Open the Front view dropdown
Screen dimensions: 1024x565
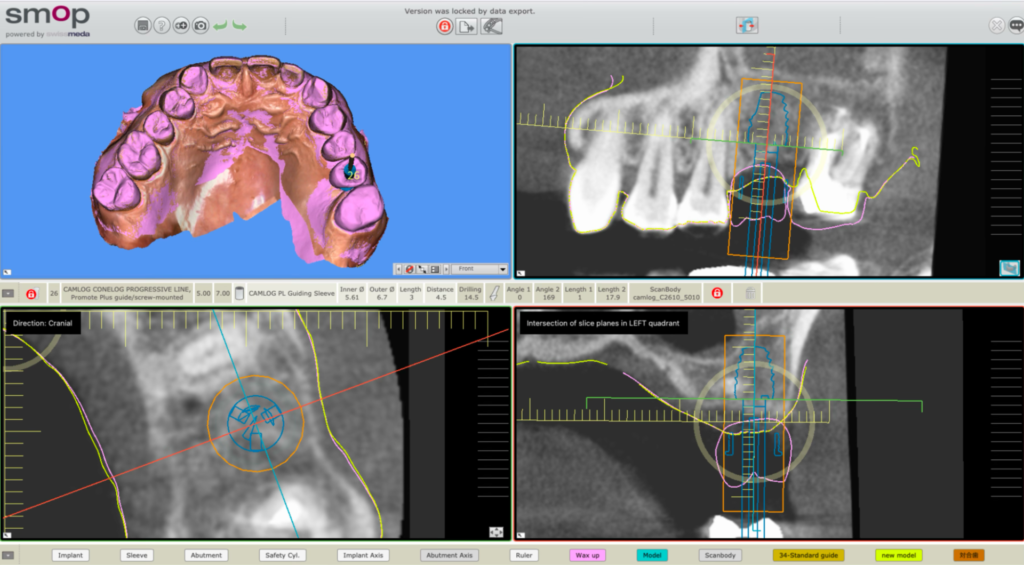(478, 269)
